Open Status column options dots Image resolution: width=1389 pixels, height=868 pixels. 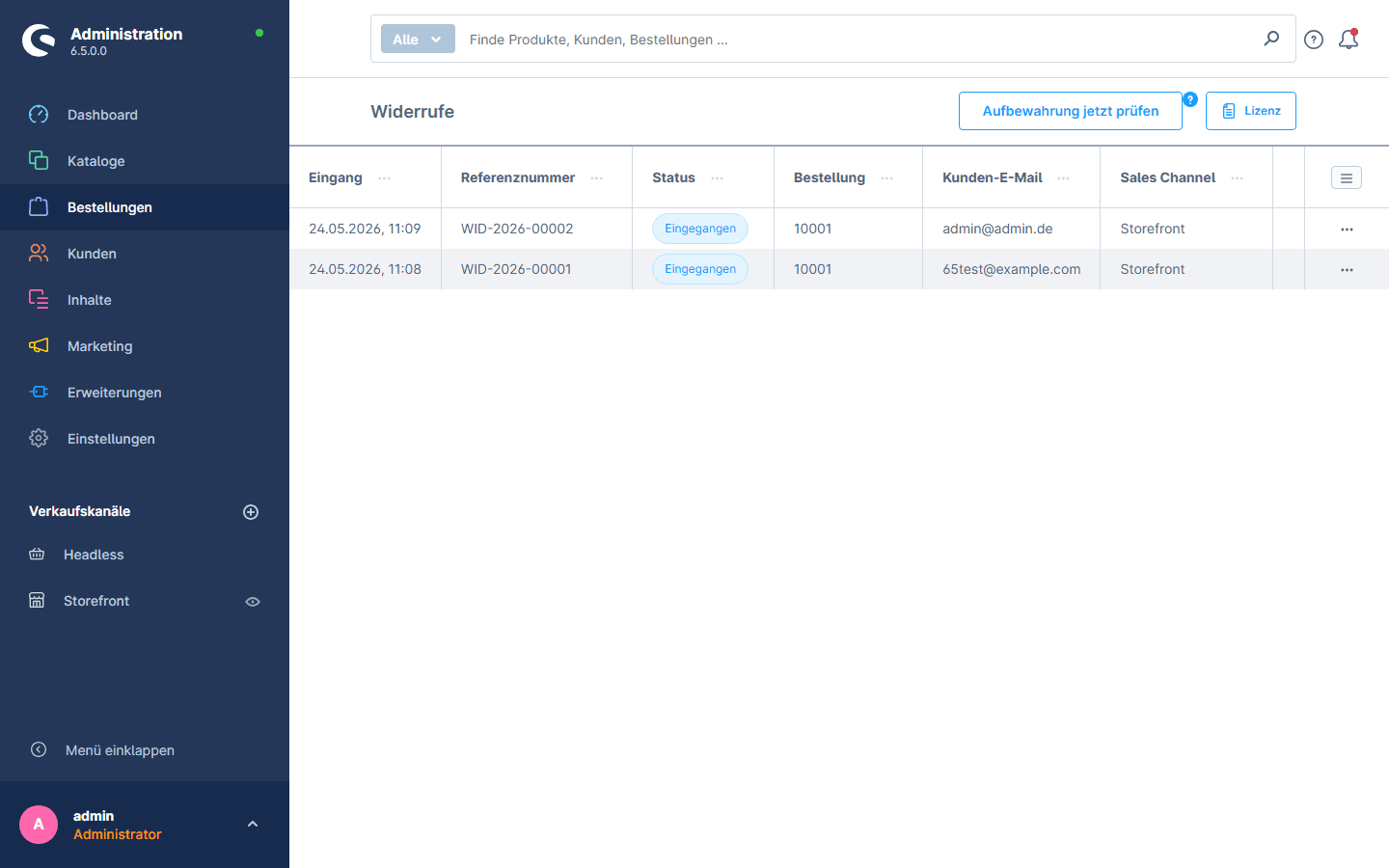tap(718, 178)
